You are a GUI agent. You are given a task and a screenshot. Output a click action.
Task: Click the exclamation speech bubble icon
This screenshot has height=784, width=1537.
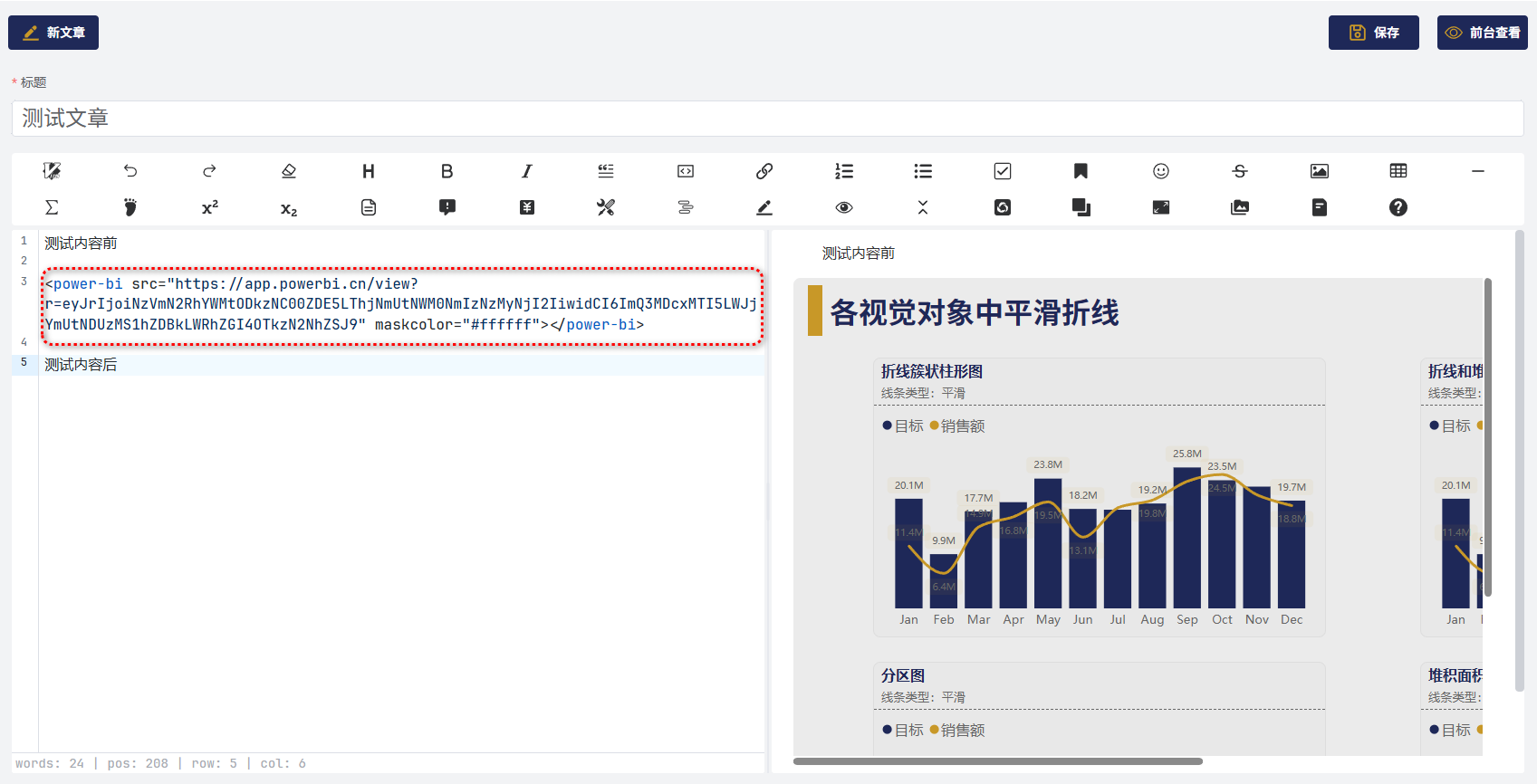click(447, 207)
